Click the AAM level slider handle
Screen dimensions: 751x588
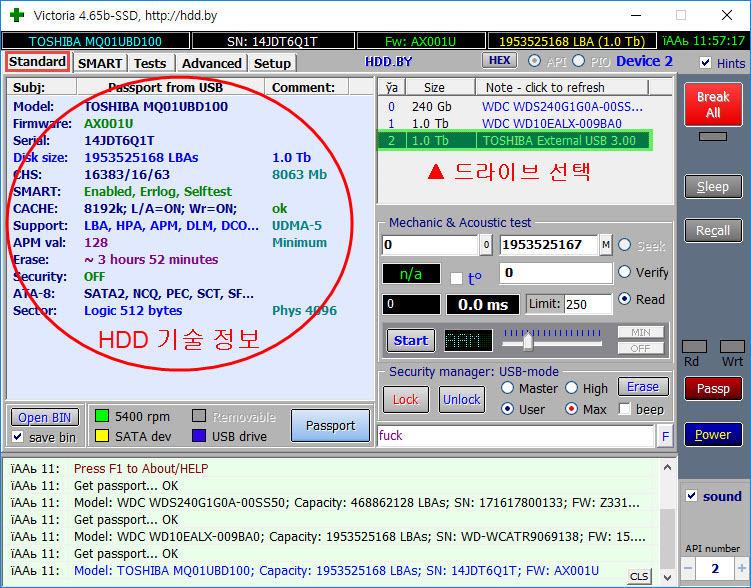(x=528, y=341)
